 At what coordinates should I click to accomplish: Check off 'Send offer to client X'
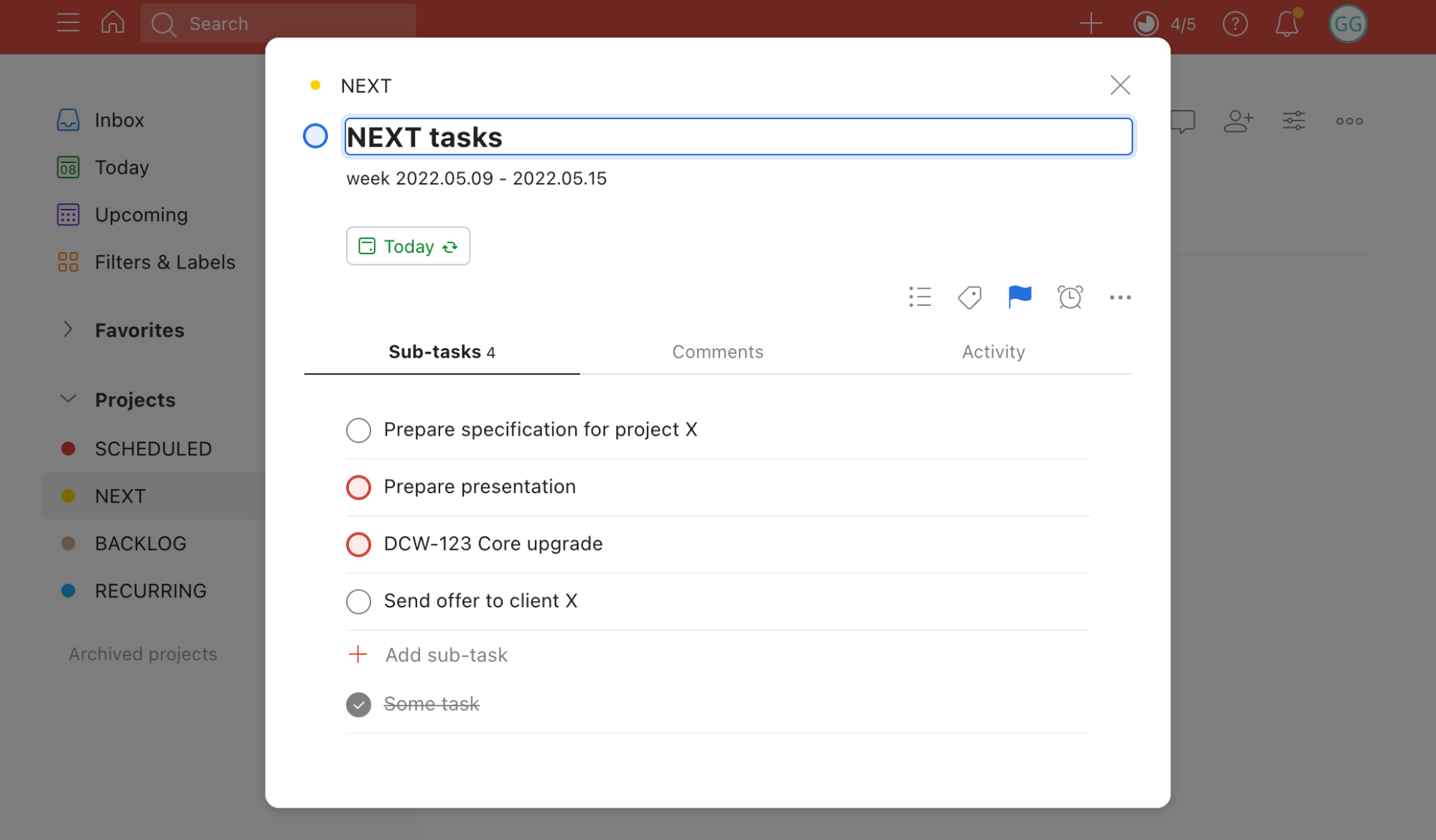[358, 602]
